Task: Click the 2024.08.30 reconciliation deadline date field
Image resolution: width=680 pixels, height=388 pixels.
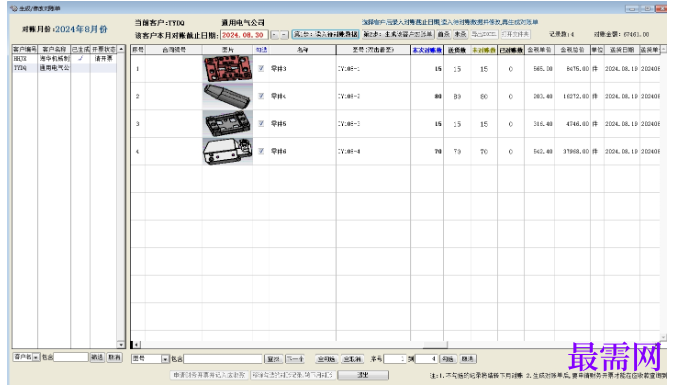Action: pos(244,35)
